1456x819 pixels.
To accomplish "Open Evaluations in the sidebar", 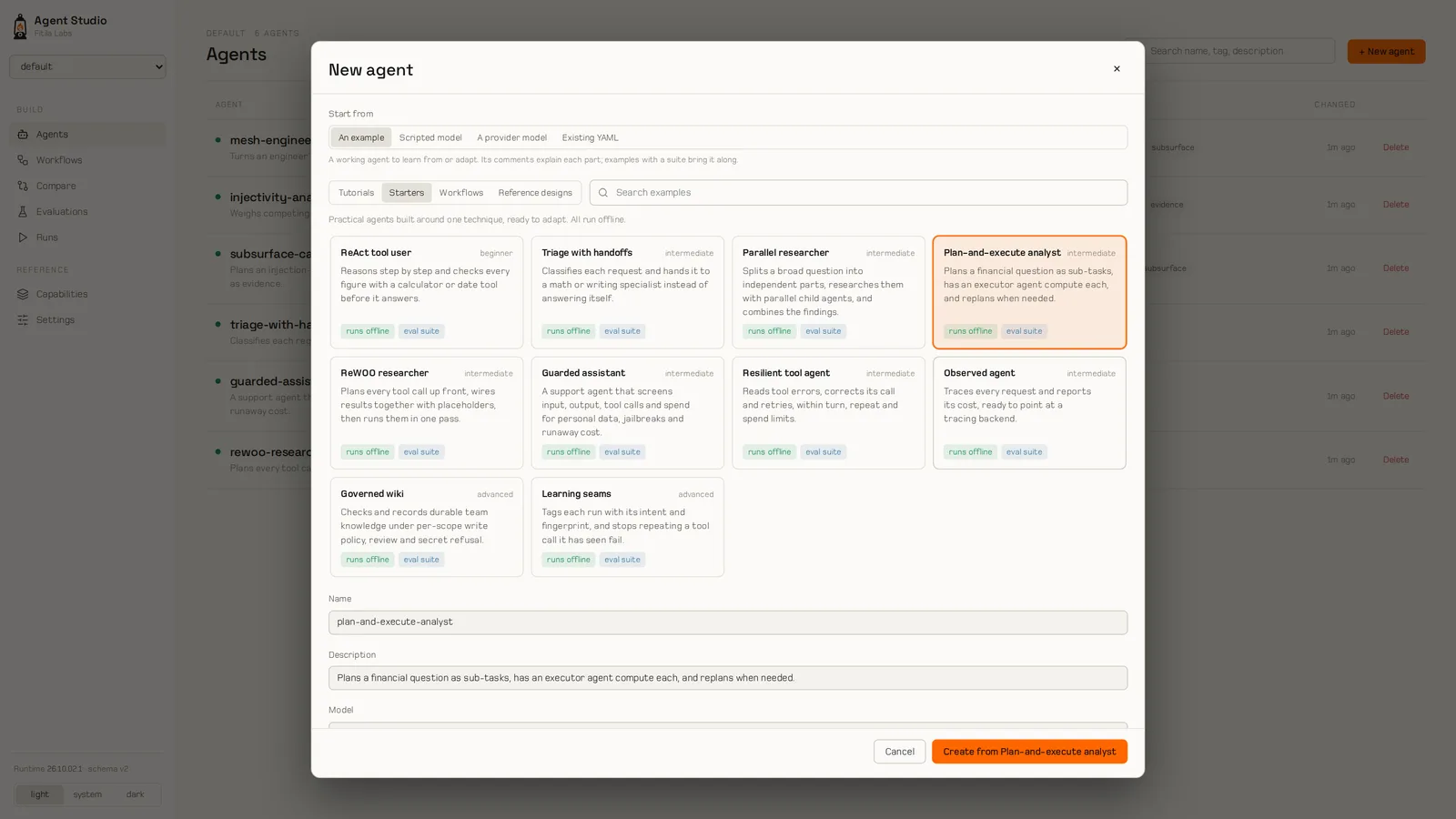I will tap(87, 212).
